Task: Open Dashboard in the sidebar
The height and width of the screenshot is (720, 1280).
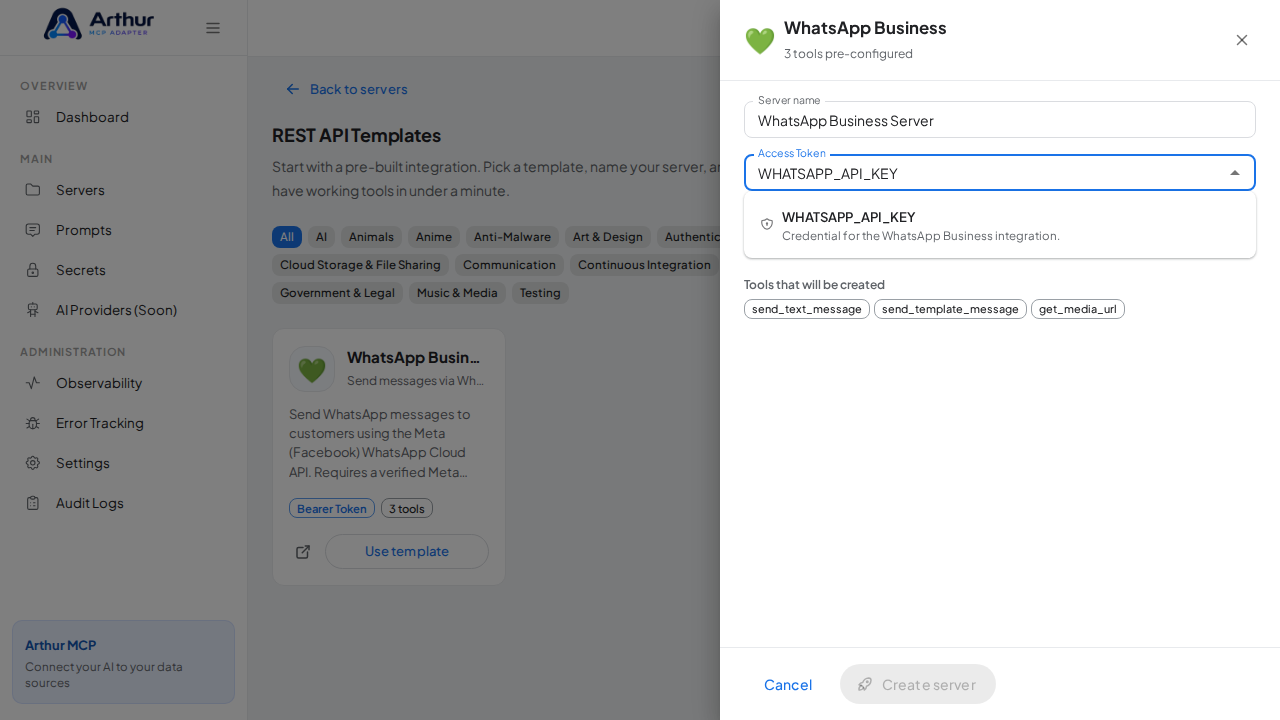Action: (123, 117)
